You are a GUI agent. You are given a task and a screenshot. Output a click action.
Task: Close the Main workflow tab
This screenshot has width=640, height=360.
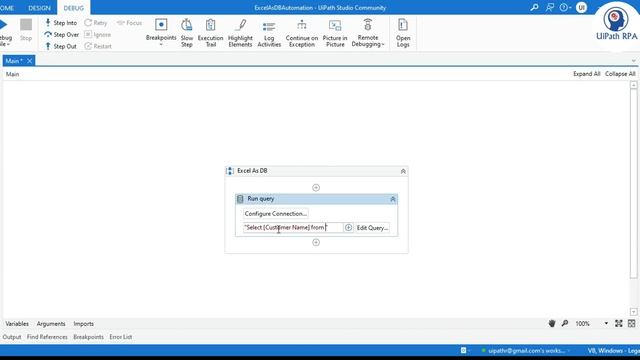coord(29,61)
